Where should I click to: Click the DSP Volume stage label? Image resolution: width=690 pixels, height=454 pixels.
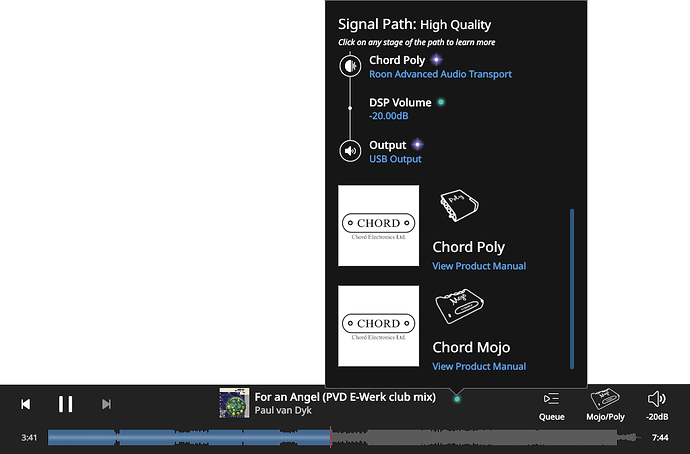pos(400,103)
